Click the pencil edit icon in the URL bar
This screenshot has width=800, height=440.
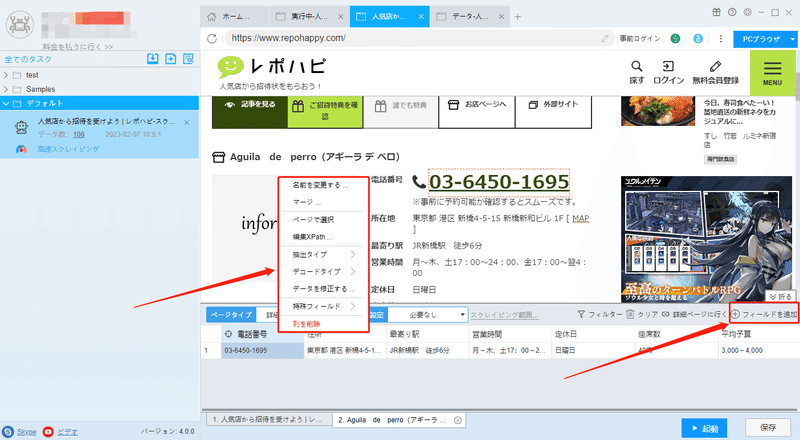605,38
